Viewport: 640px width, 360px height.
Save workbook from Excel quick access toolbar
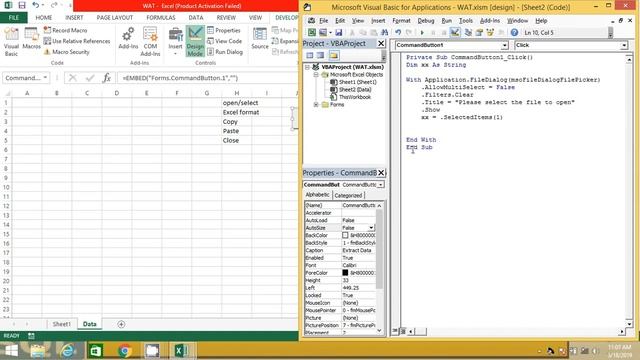coord(22,6)
